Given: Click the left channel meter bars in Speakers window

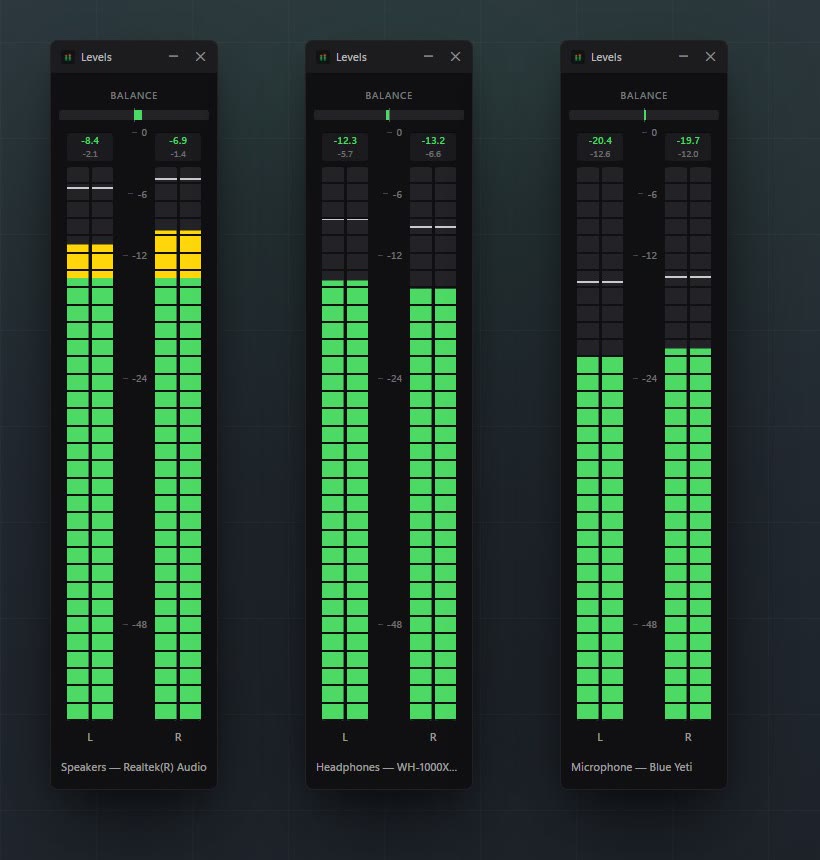Looking at the screenshot, I should point(90,443).
